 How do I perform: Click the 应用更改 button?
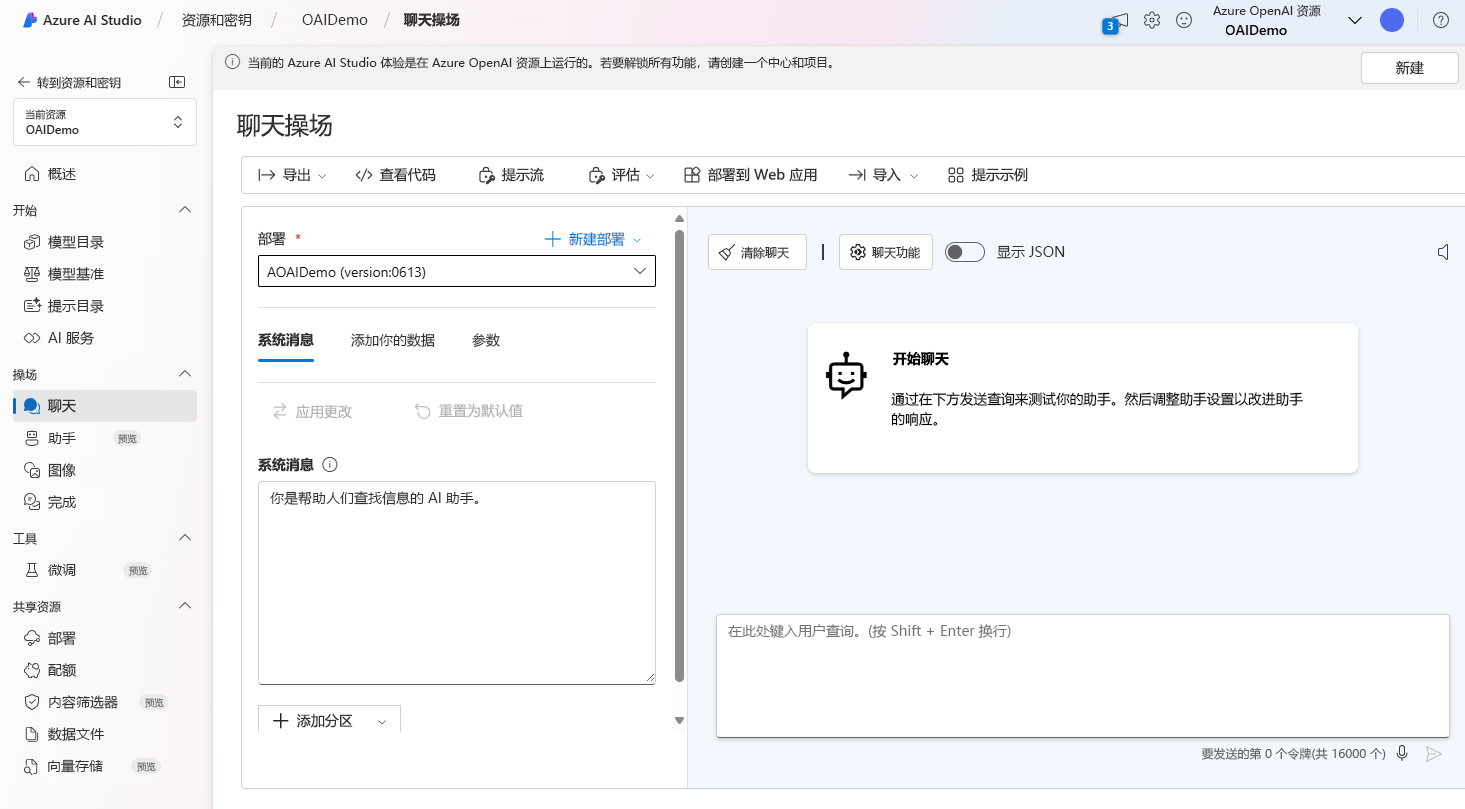pos(312,411)
